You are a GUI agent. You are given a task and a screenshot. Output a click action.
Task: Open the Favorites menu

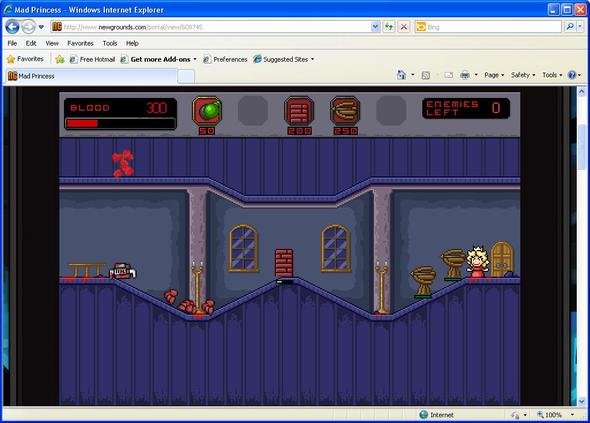click(80, 43)
